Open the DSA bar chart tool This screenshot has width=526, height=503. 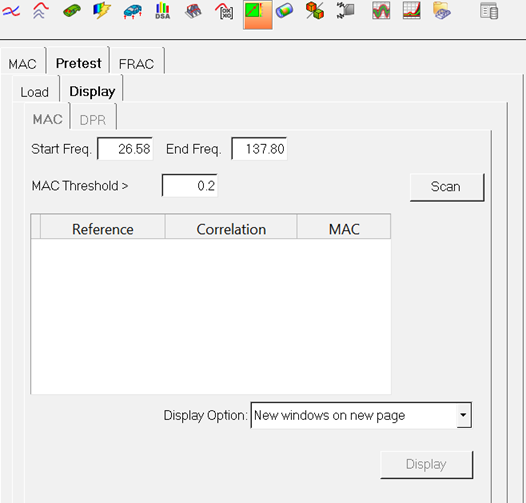[163, 11]
